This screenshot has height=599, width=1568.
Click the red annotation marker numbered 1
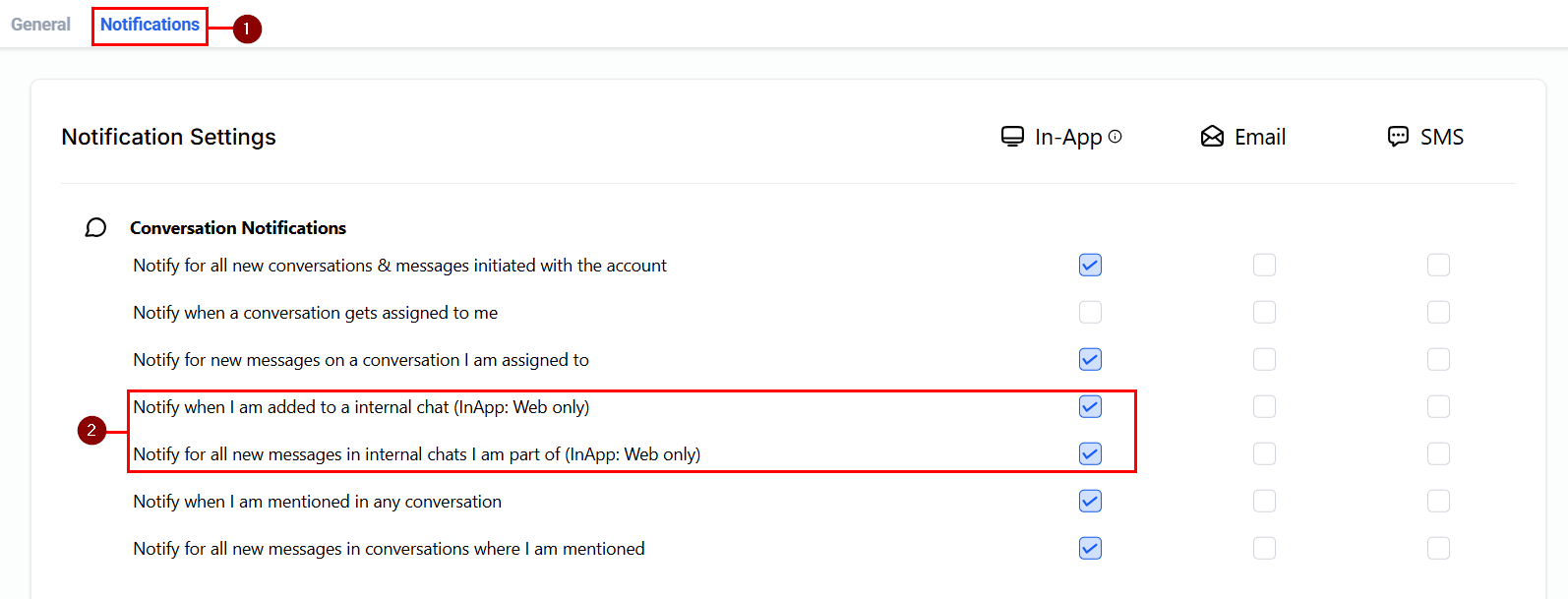(246, 29)
